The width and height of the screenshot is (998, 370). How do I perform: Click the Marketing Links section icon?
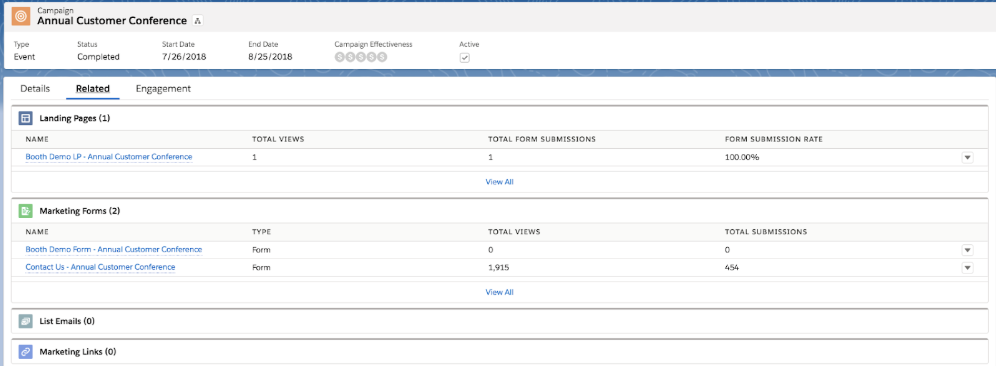tap(25, 352)
